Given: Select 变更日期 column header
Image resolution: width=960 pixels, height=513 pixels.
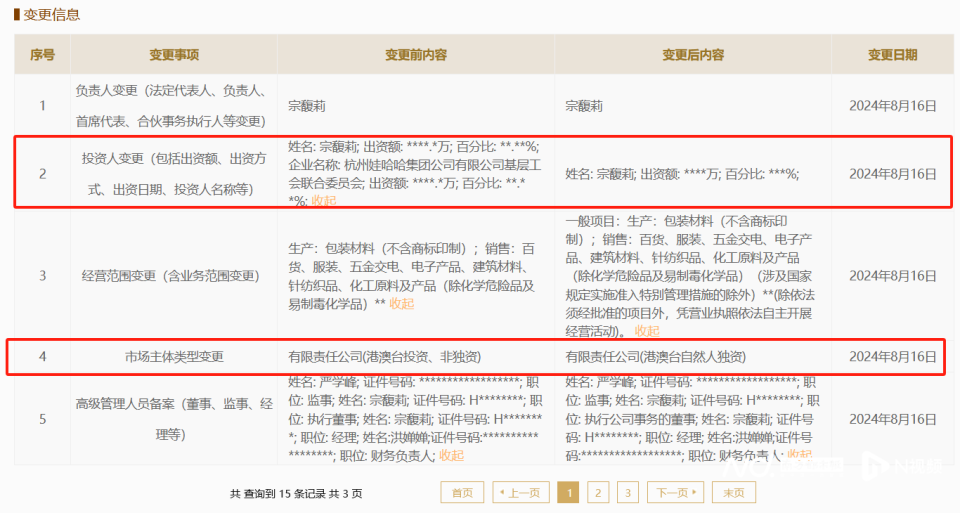Looking at the screenshot, I should tap(892, 54).
